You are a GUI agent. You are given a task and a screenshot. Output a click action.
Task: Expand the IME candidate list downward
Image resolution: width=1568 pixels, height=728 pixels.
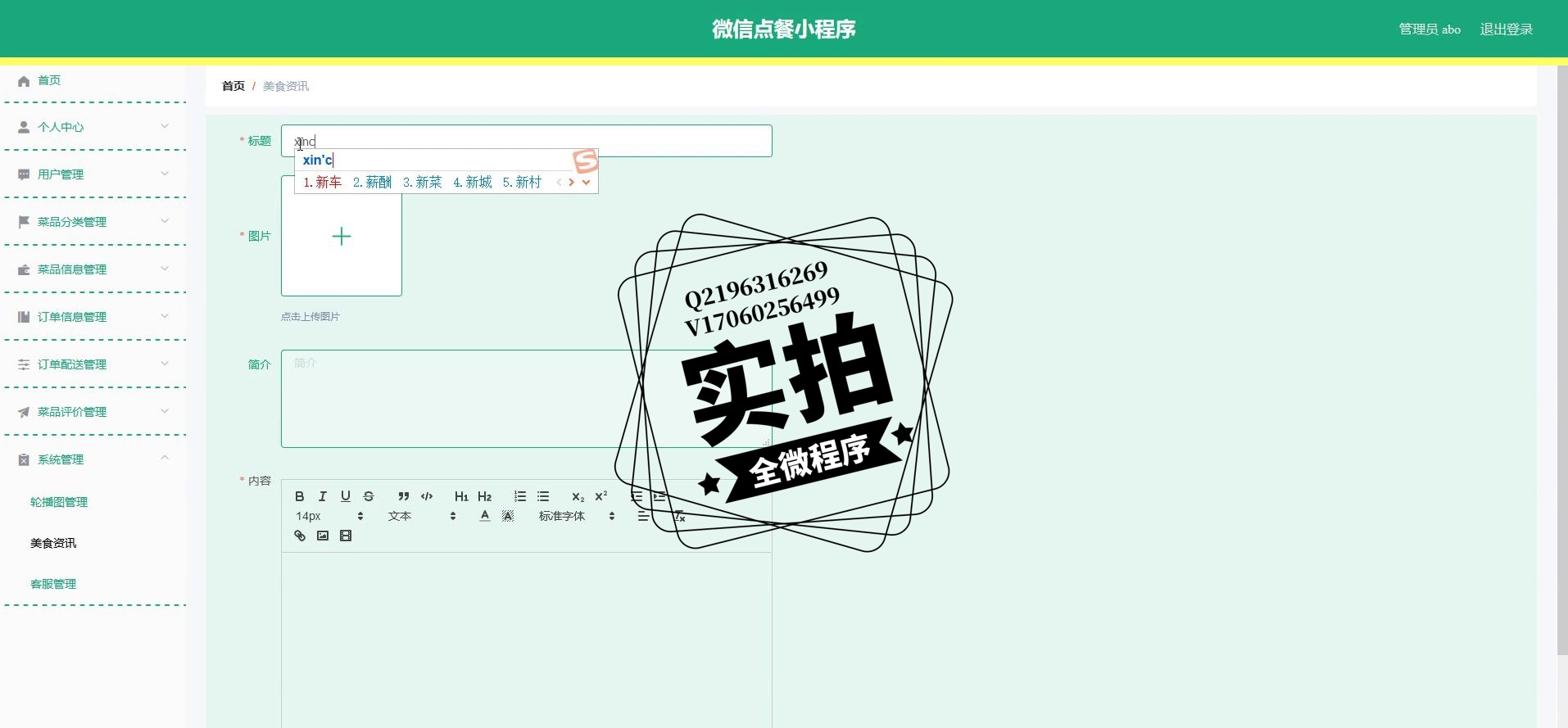coord(586,183)
